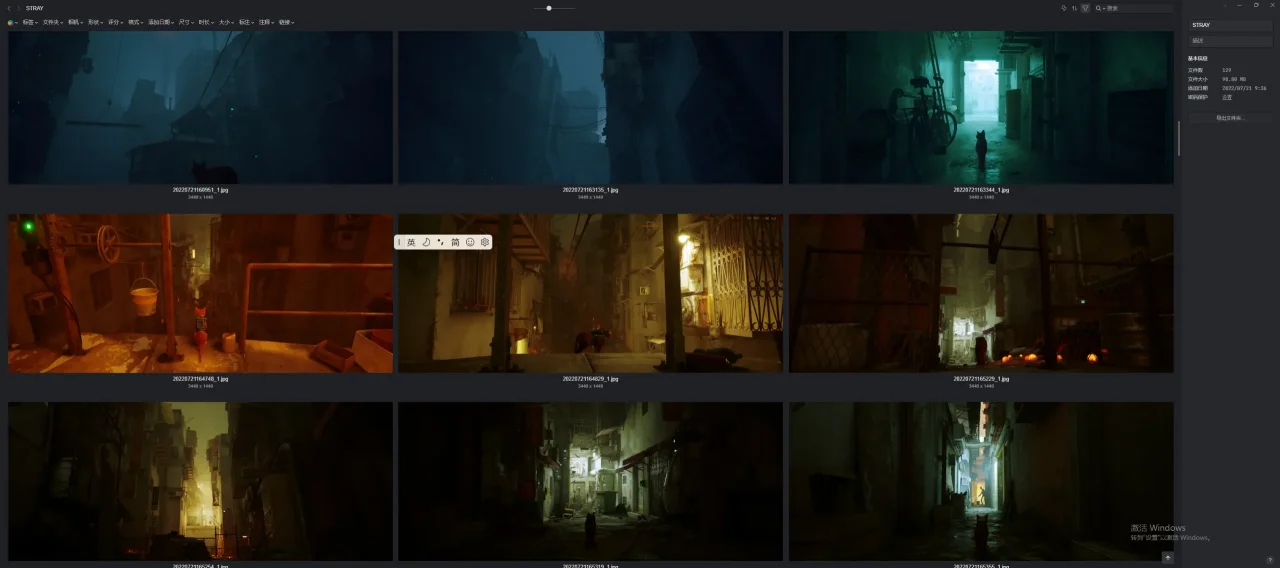1280x568 pixels.
Task: Click the pin icon in top toolbar
Action: 1063,8
